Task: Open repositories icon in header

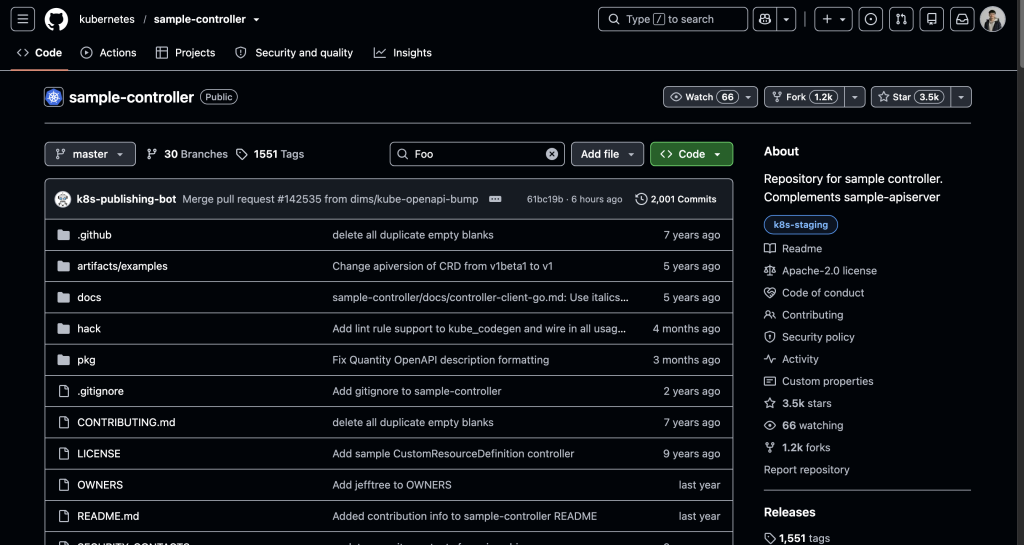Action: (x=932, y=20)
